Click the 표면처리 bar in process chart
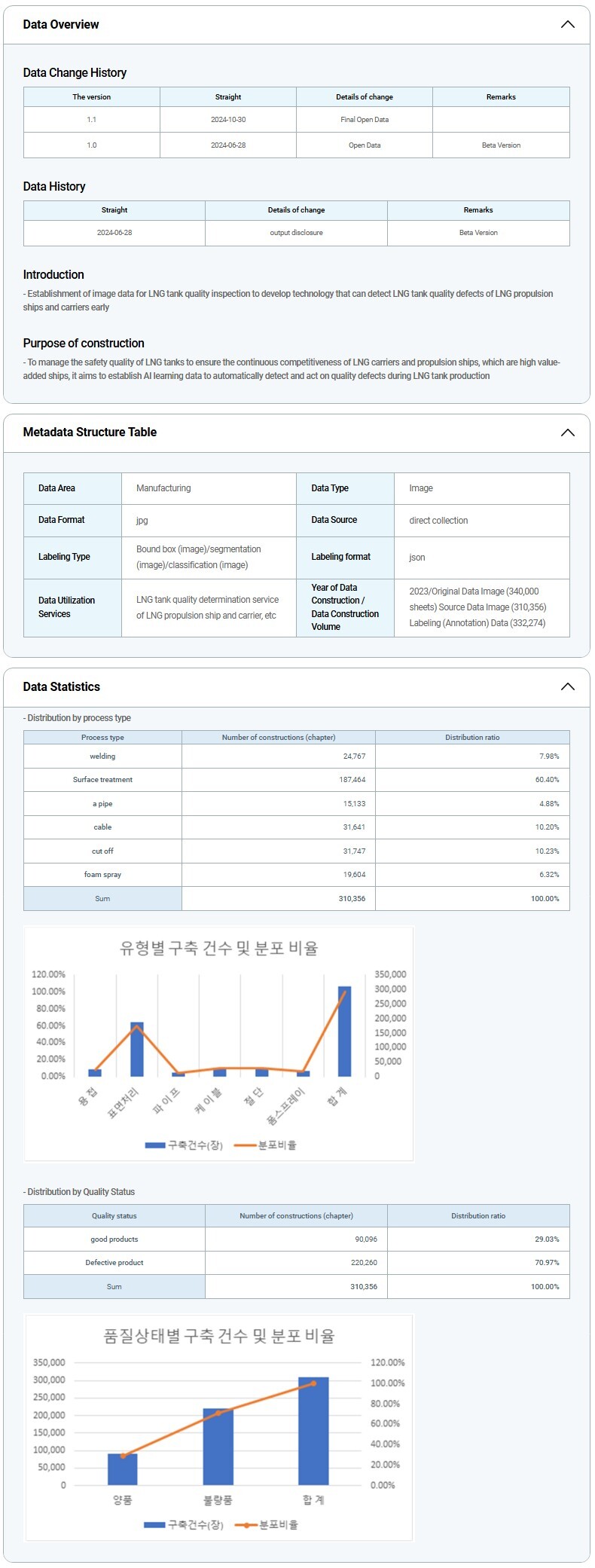 [x=137, y=1049]
